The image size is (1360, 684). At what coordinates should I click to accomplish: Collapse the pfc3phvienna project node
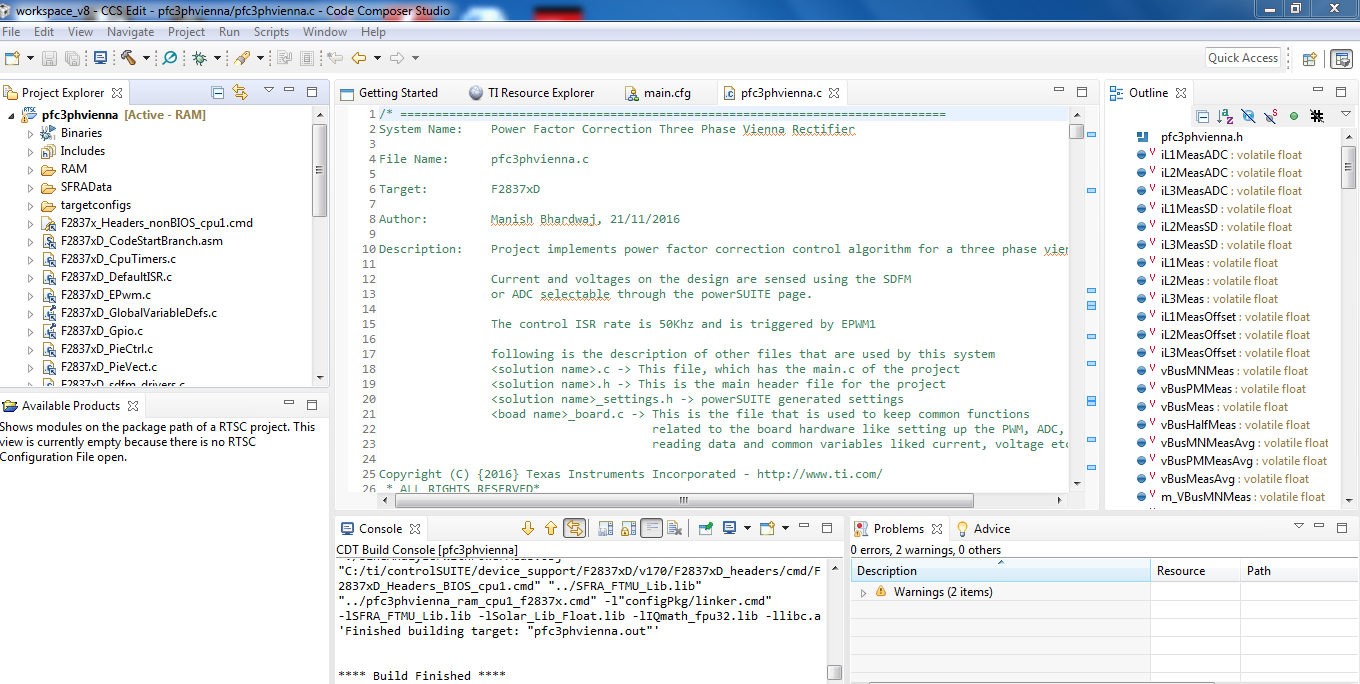pos(11,115)
